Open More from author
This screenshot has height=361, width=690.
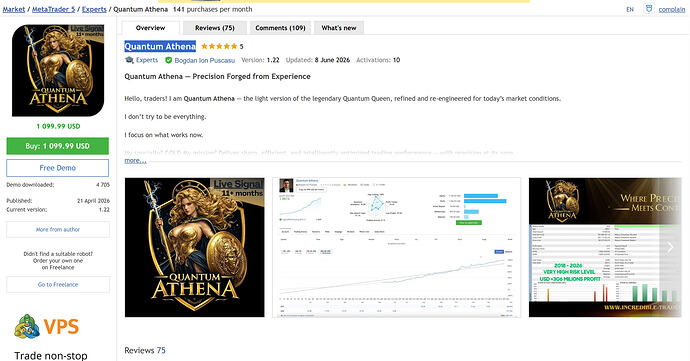58,229
